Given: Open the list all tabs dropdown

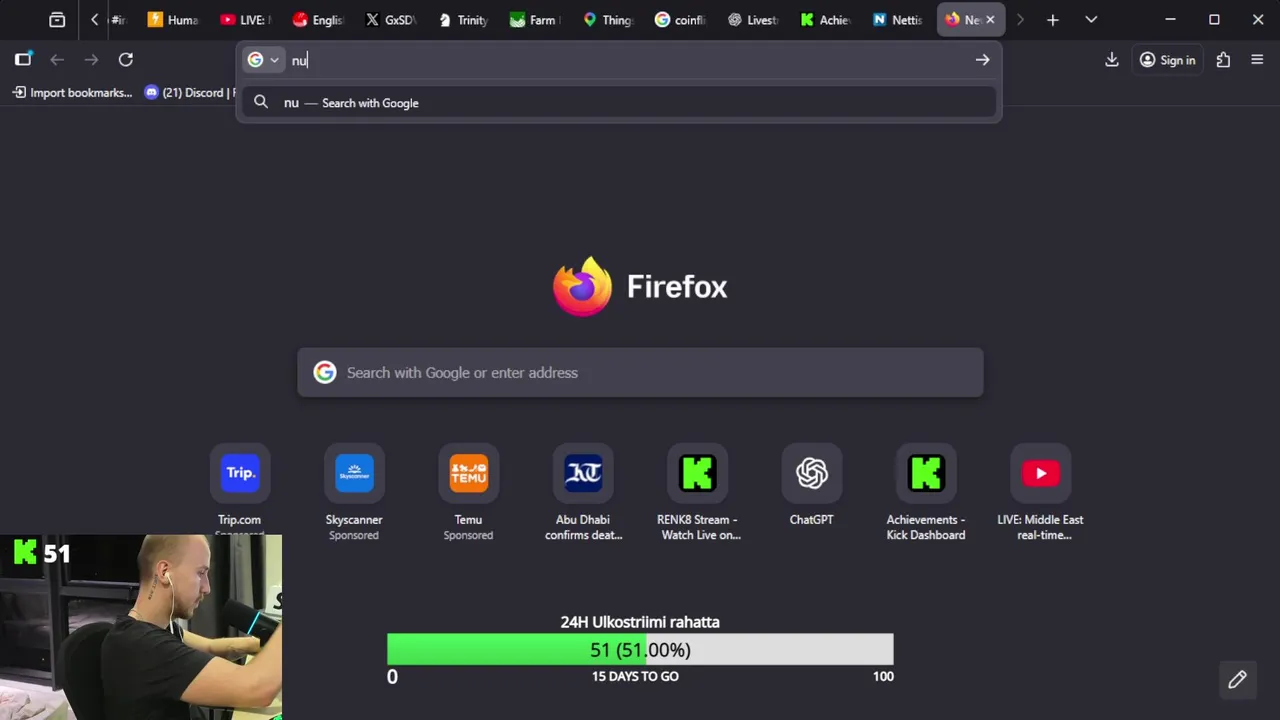Looking at the screenshot, I should 1091,19.
